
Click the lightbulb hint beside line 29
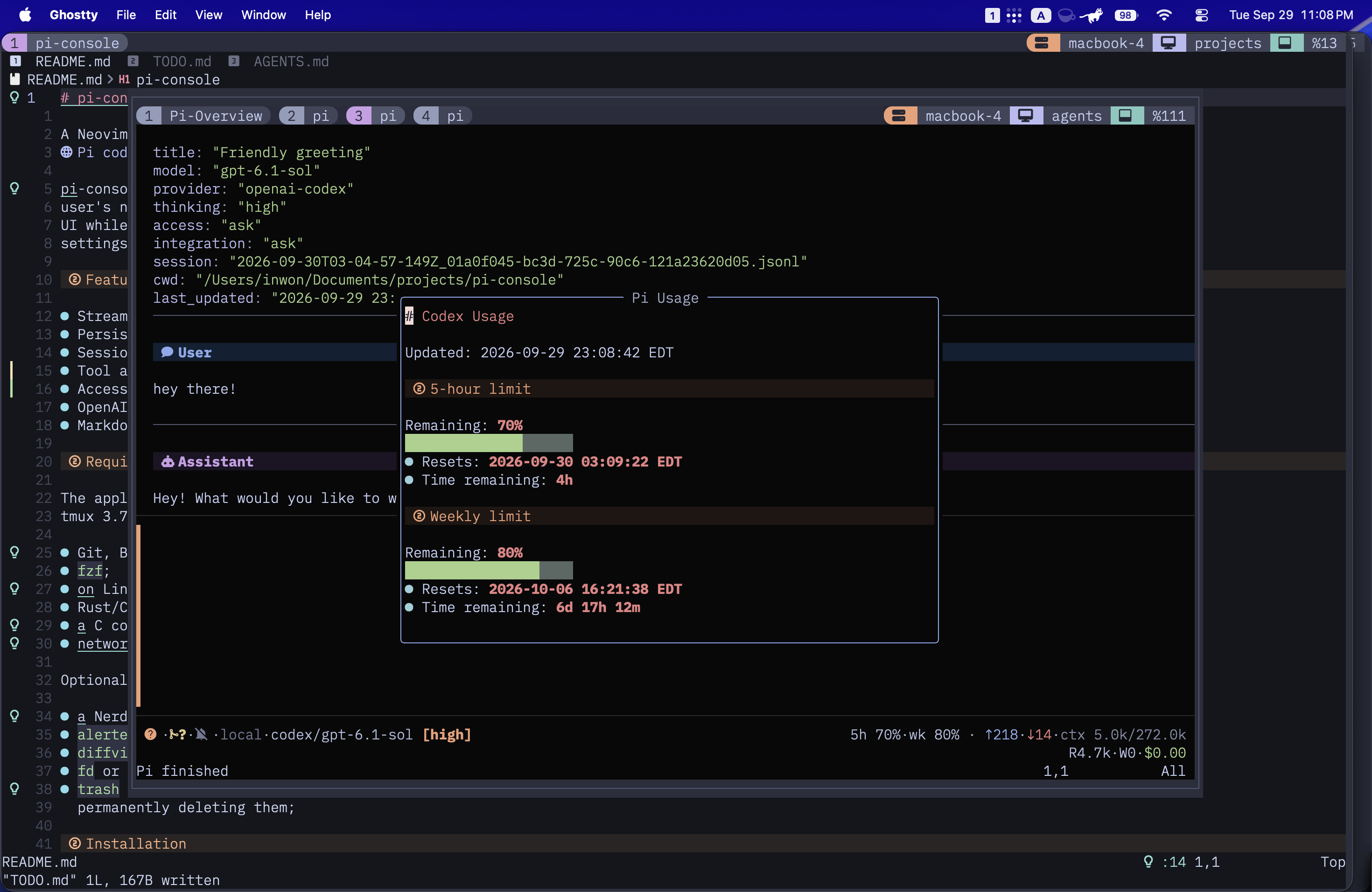click(x=14, y=625)
